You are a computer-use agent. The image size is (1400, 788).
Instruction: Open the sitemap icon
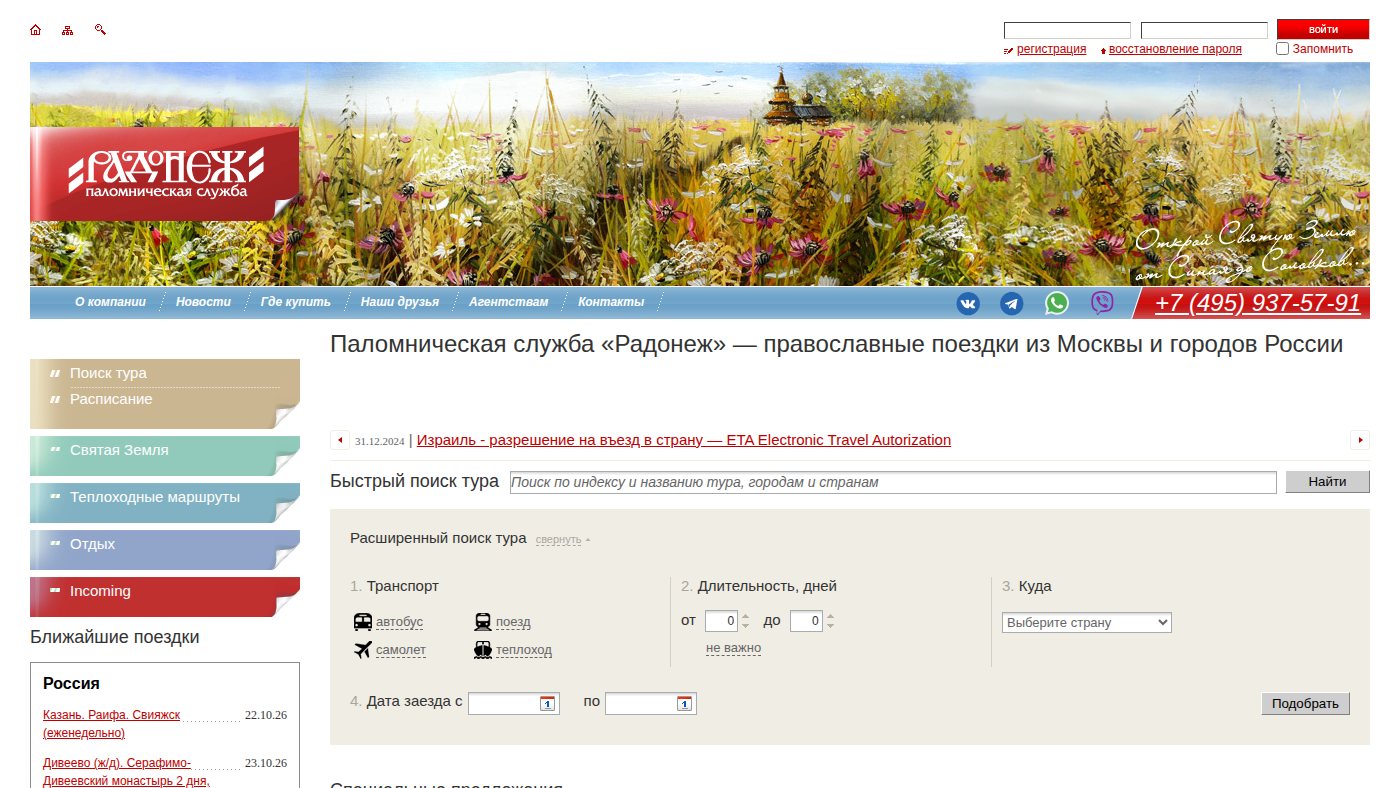pyautogui.click(x=68, y=30)
